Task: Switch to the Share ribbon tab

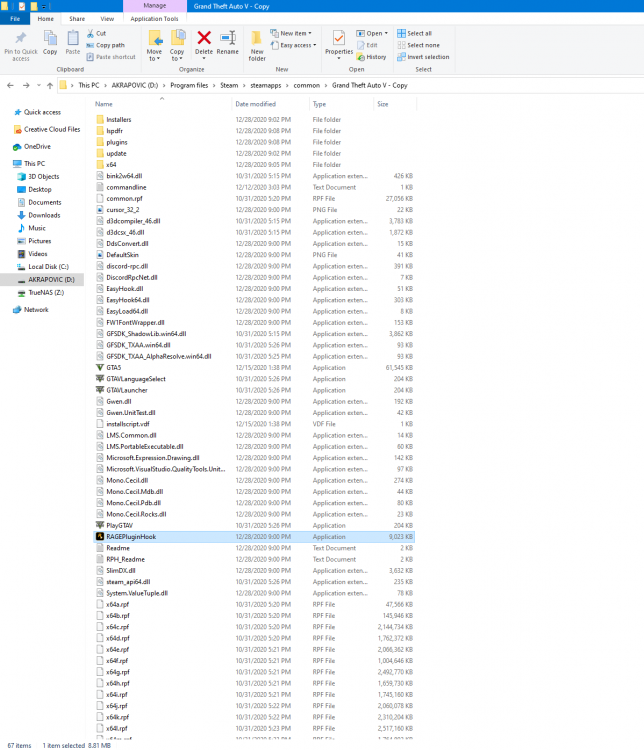Action: click(x=77, y=19)
